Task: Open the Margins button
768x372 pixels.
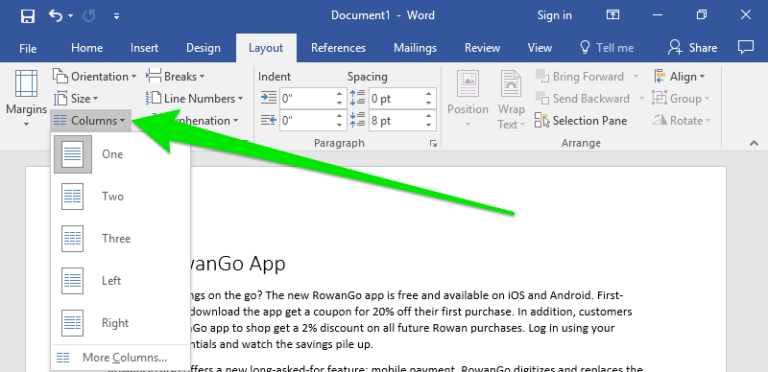Action: coord(26,98)
